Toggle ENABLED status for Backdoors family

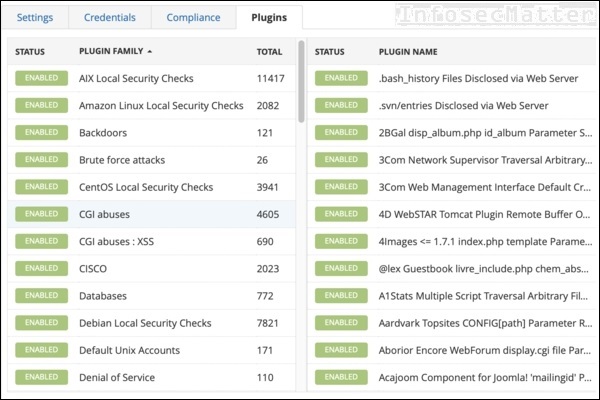[41, 132]
